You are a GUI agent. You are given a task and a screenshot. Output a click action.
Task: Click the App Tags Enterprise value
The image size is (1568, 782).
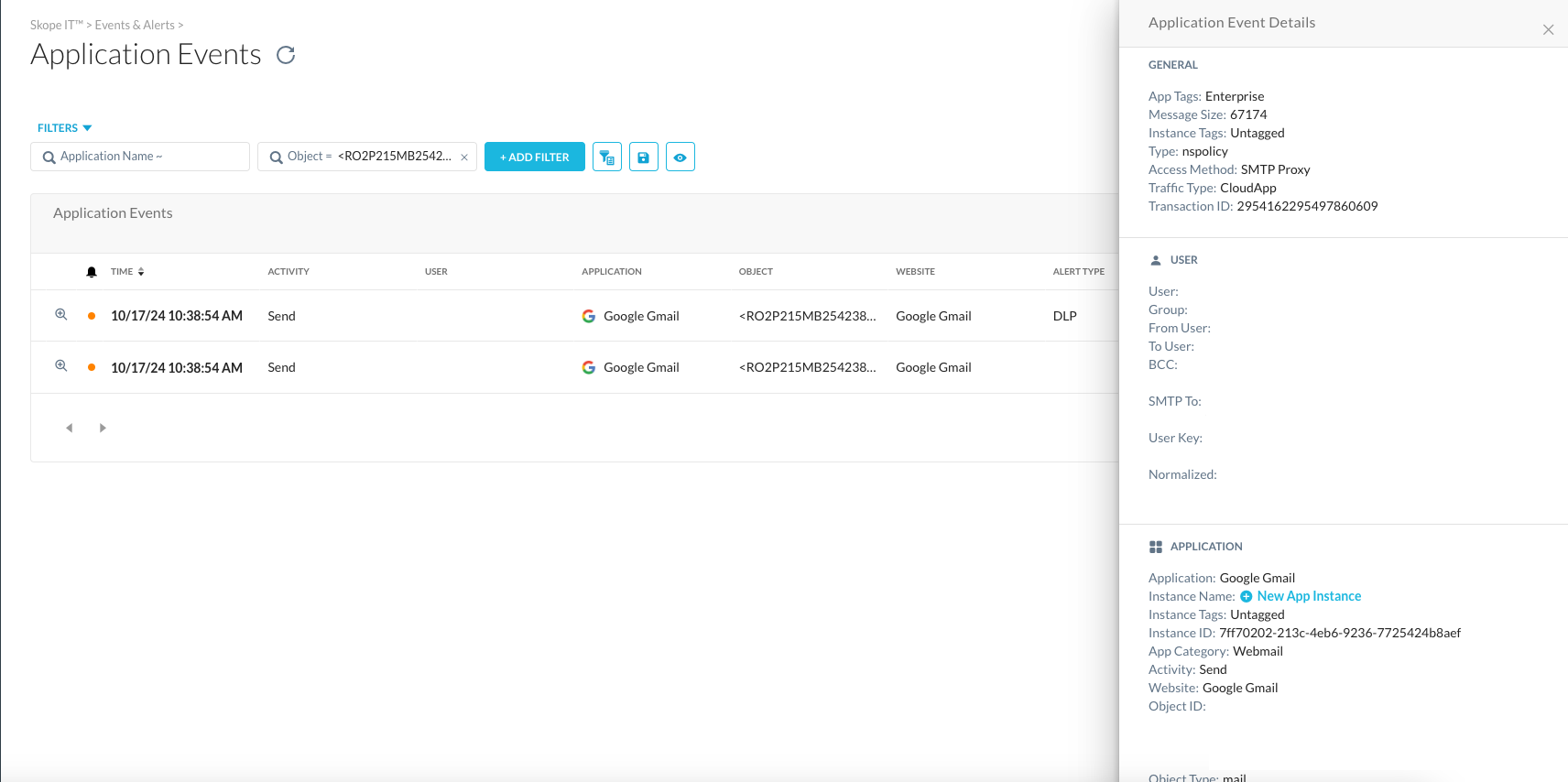(1235, 96)
